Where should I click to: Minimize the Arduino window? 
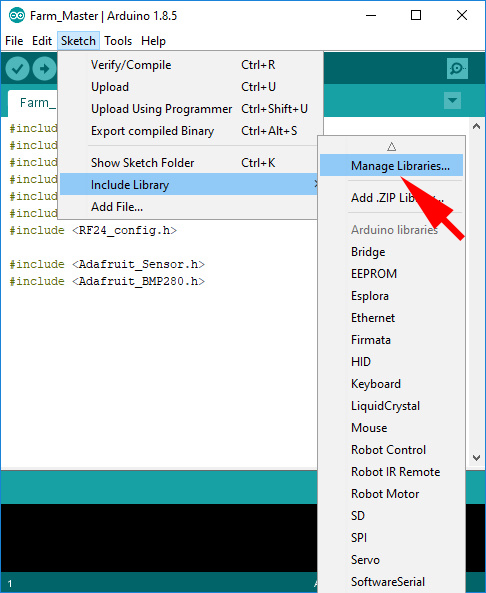tap(371, 16)
